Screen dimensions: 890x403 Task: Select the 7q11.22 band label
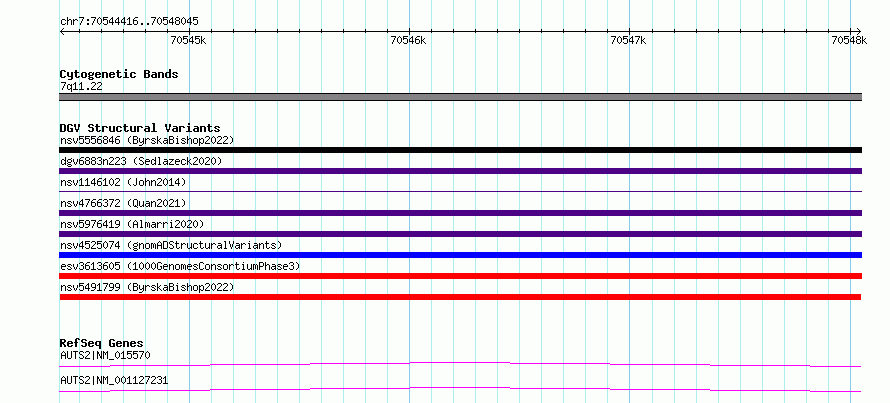click(81, 87)
